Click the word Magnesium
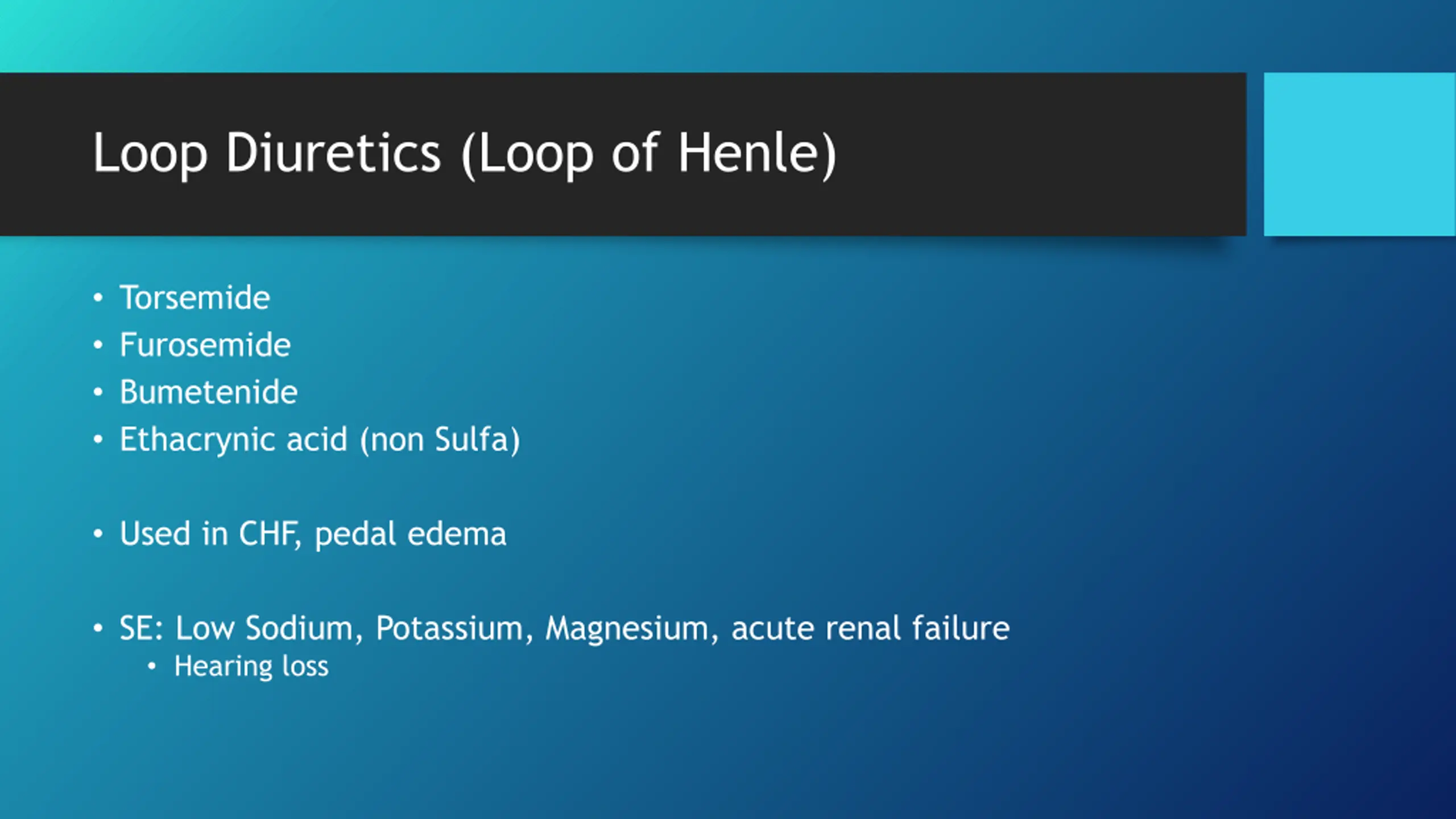The height and width of the screenshot is (819, 1456). pyautogui.click(x=627, y=629)
